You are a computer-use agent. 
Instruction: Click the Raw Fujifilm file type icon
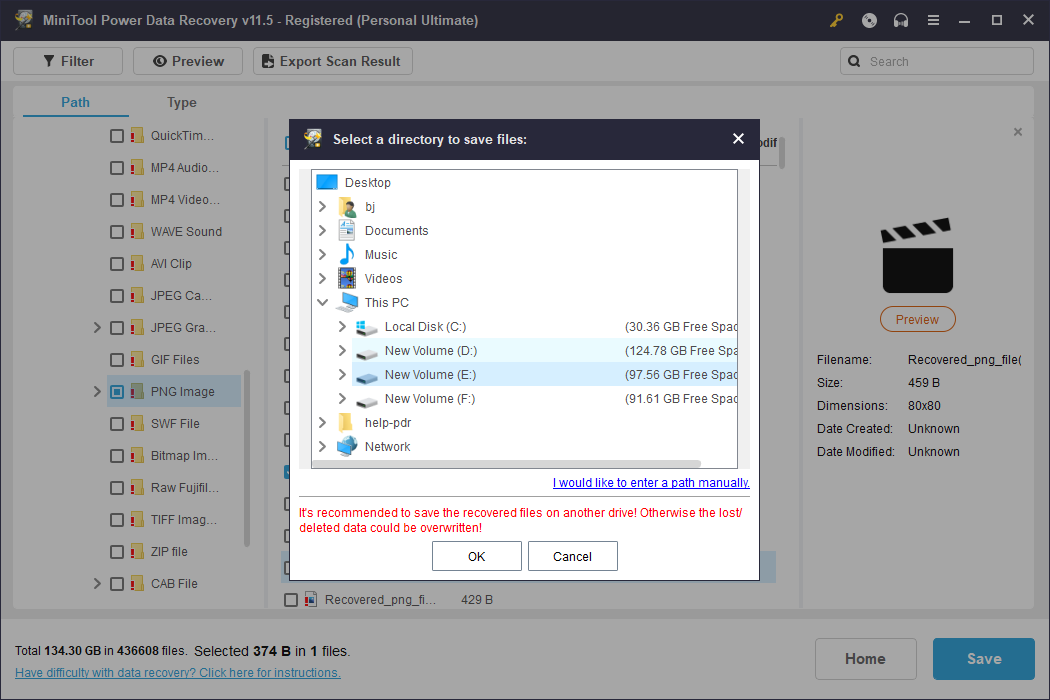tap(137, 488)
